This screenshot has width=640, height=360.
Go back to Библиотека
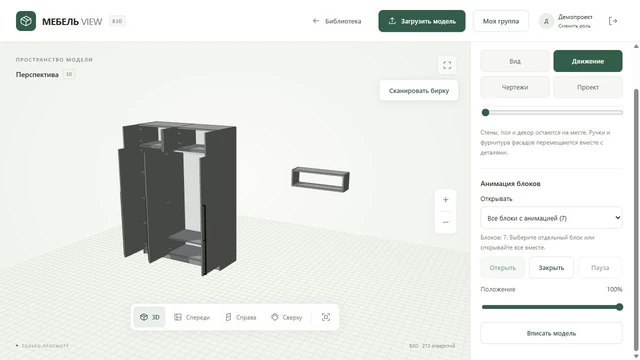[337, 21]
